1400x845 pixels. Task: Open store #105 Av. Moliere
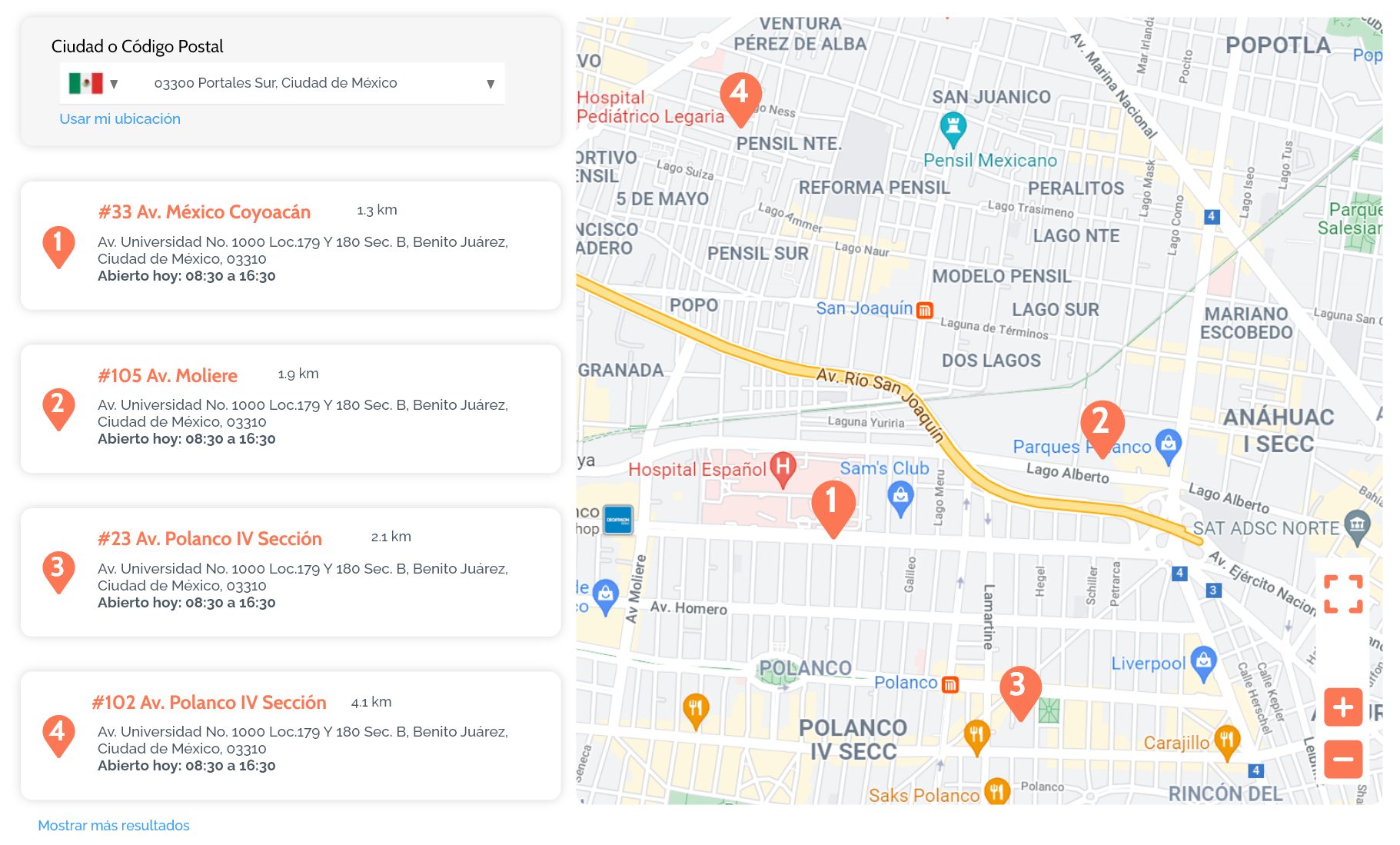pos(167,376)
